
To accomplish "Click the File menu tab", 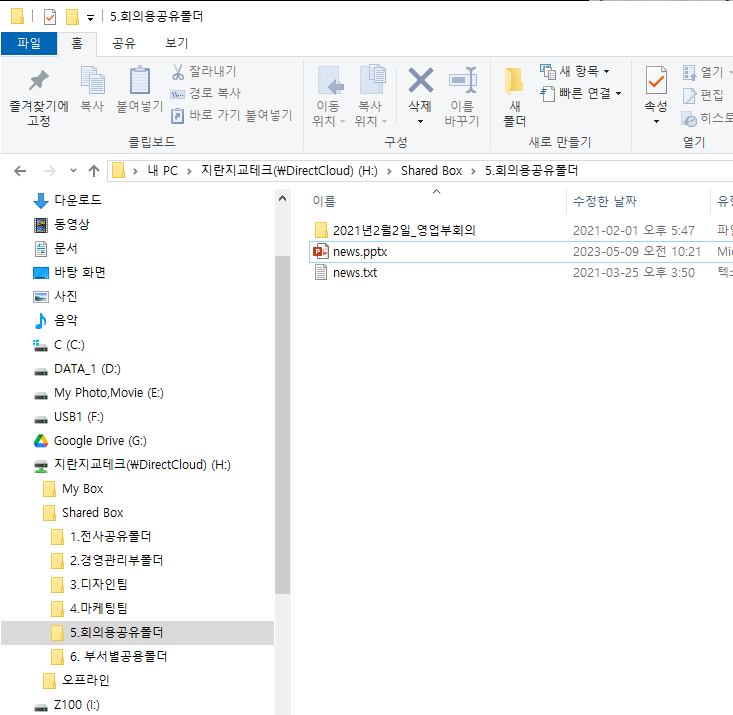I will coord(29,43).
